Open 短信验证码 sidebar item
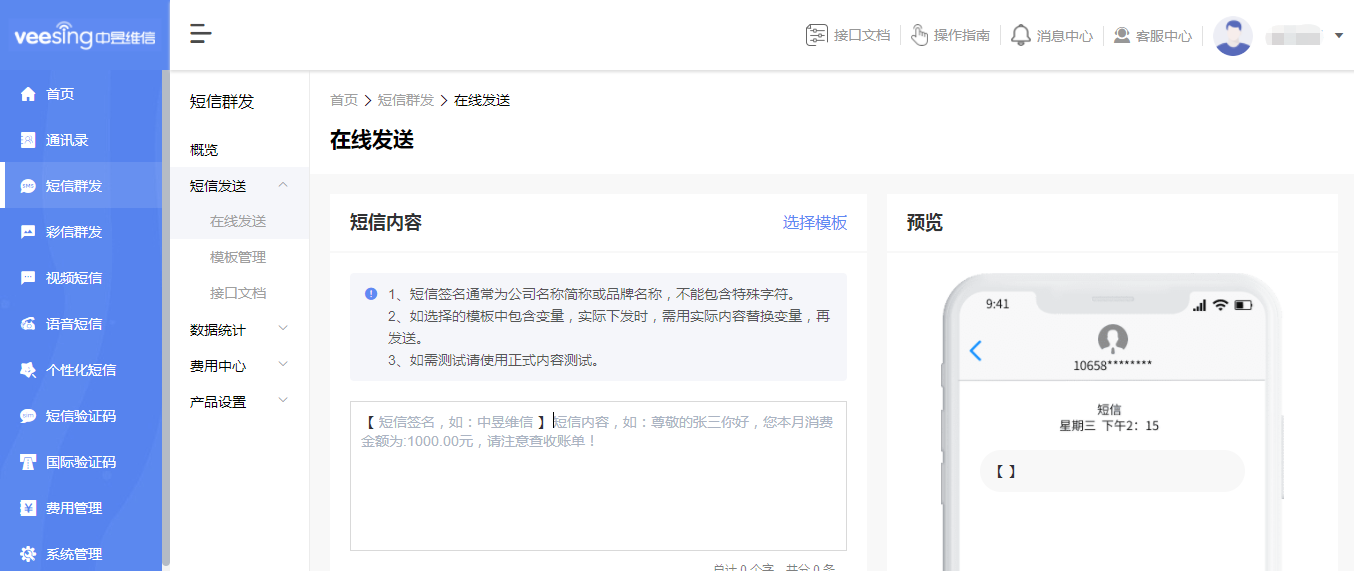The height and width of the screenshot is (571, 1354). 81,416
